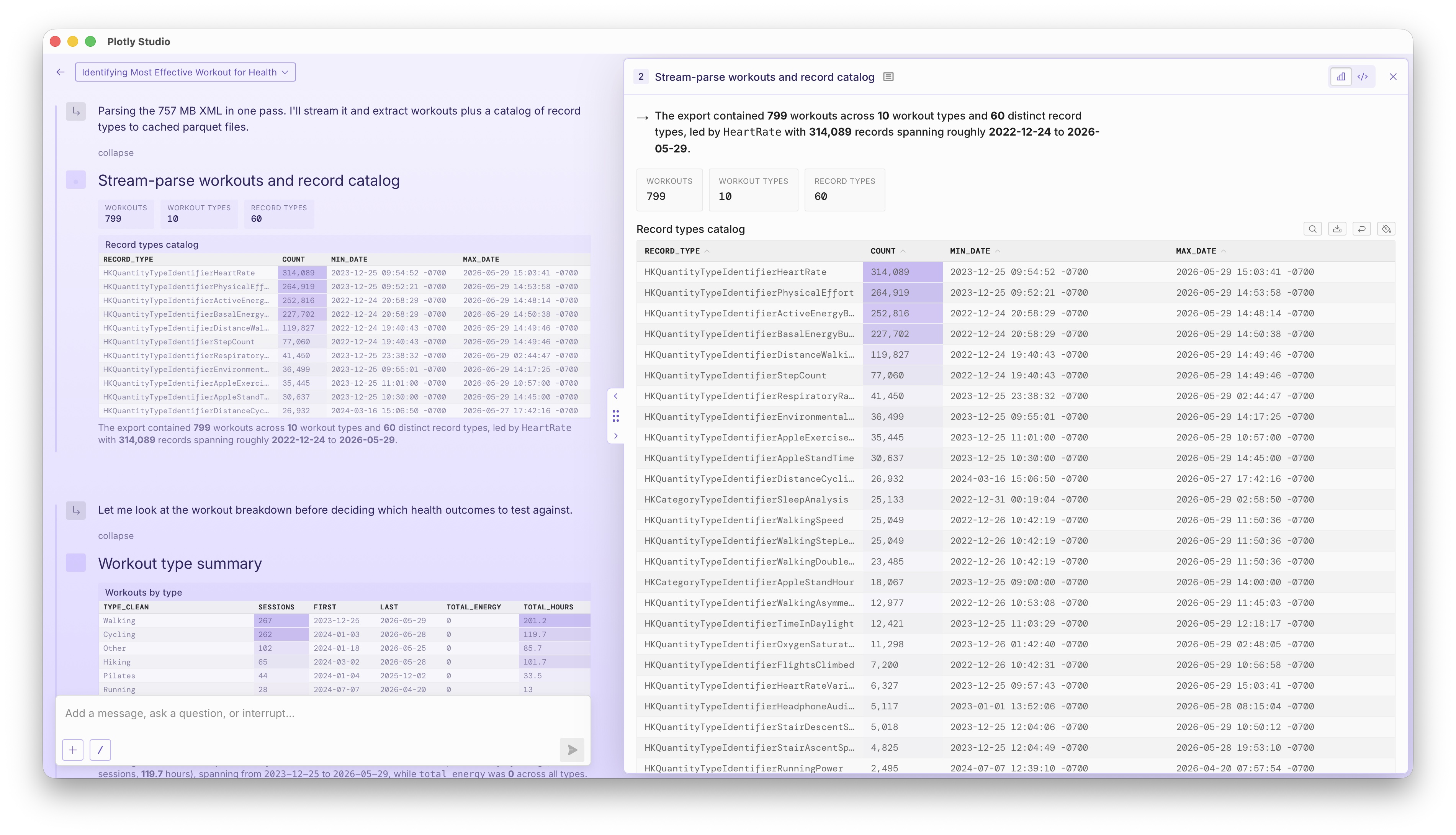This screenshot has height=835, width=1456.
Task: Select the RECORD TYPES 60 card in detail panel
Action: (845, 190)
